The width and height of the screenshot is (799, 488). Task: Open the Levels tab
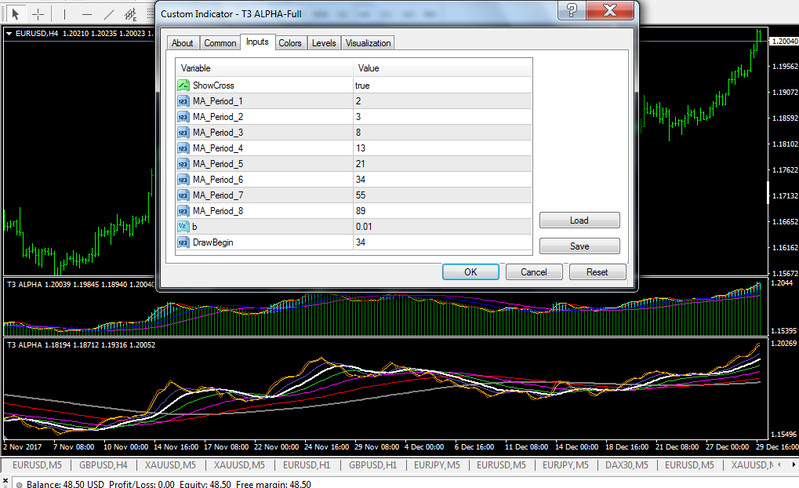[x=324, y=43]
